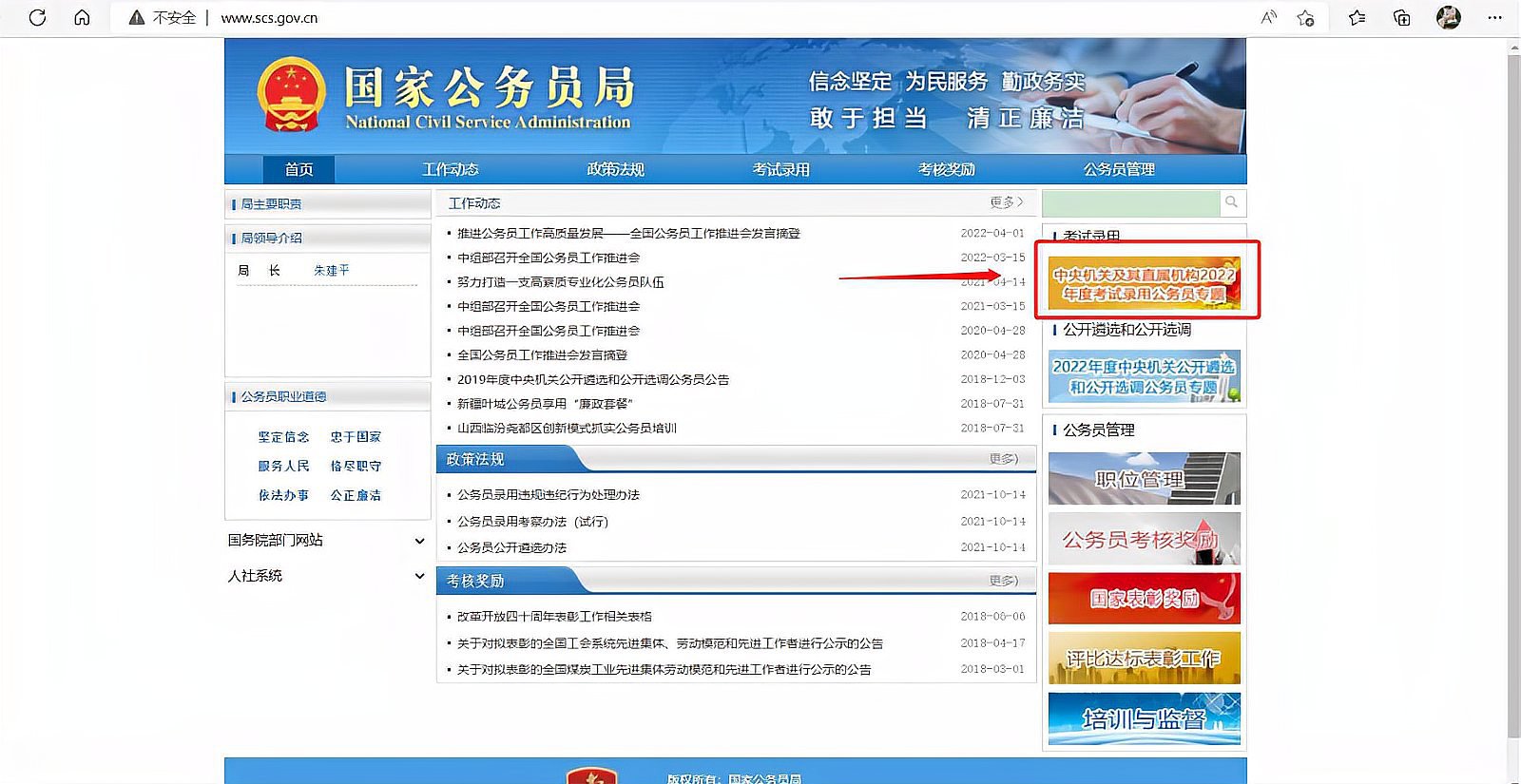Go to browser home page icon
The image size is (1521, 784).
pos(83,17)
